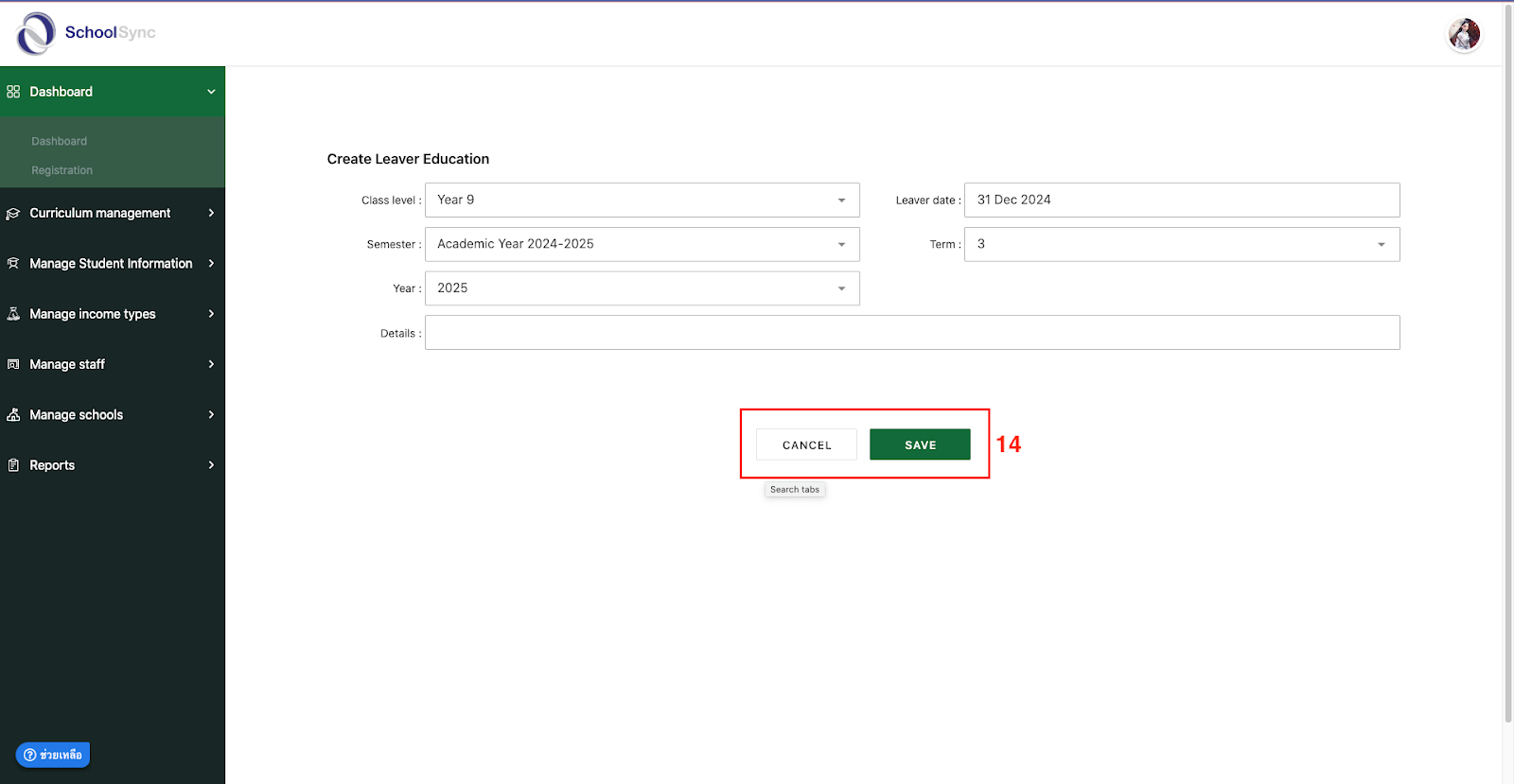Click the Dashboard header in sidebar
The width and height of the screenshot is (1514, 784).
click(x=113, y=92)
